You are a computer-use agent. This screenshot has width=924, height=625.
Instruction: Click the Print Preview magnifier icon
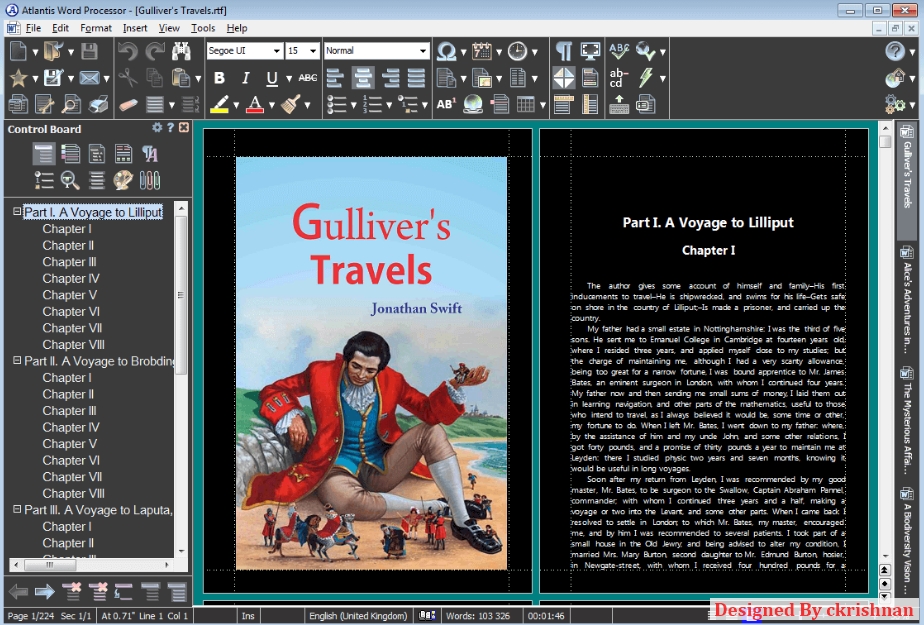pyautogui.click(x=71, y=105)
